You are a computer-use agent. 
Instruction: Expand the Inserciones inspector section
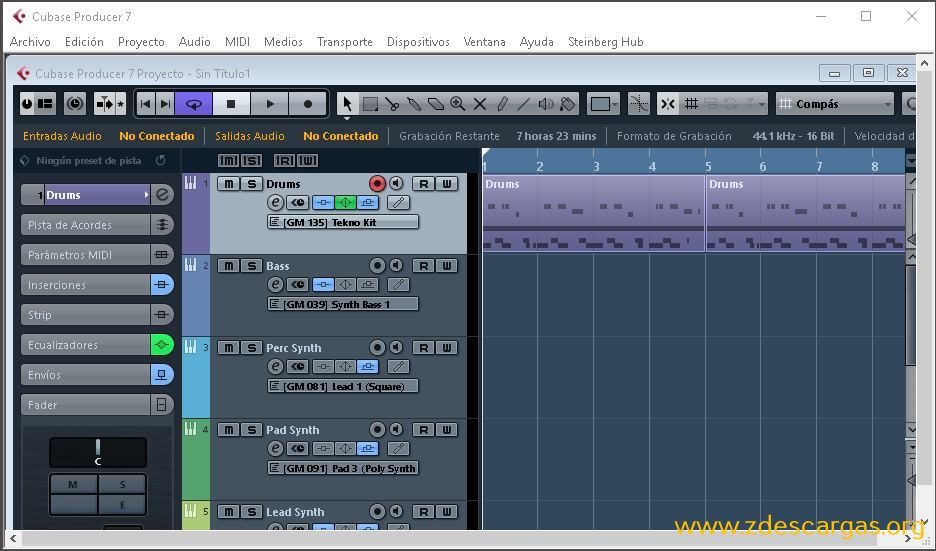point(85,285)
